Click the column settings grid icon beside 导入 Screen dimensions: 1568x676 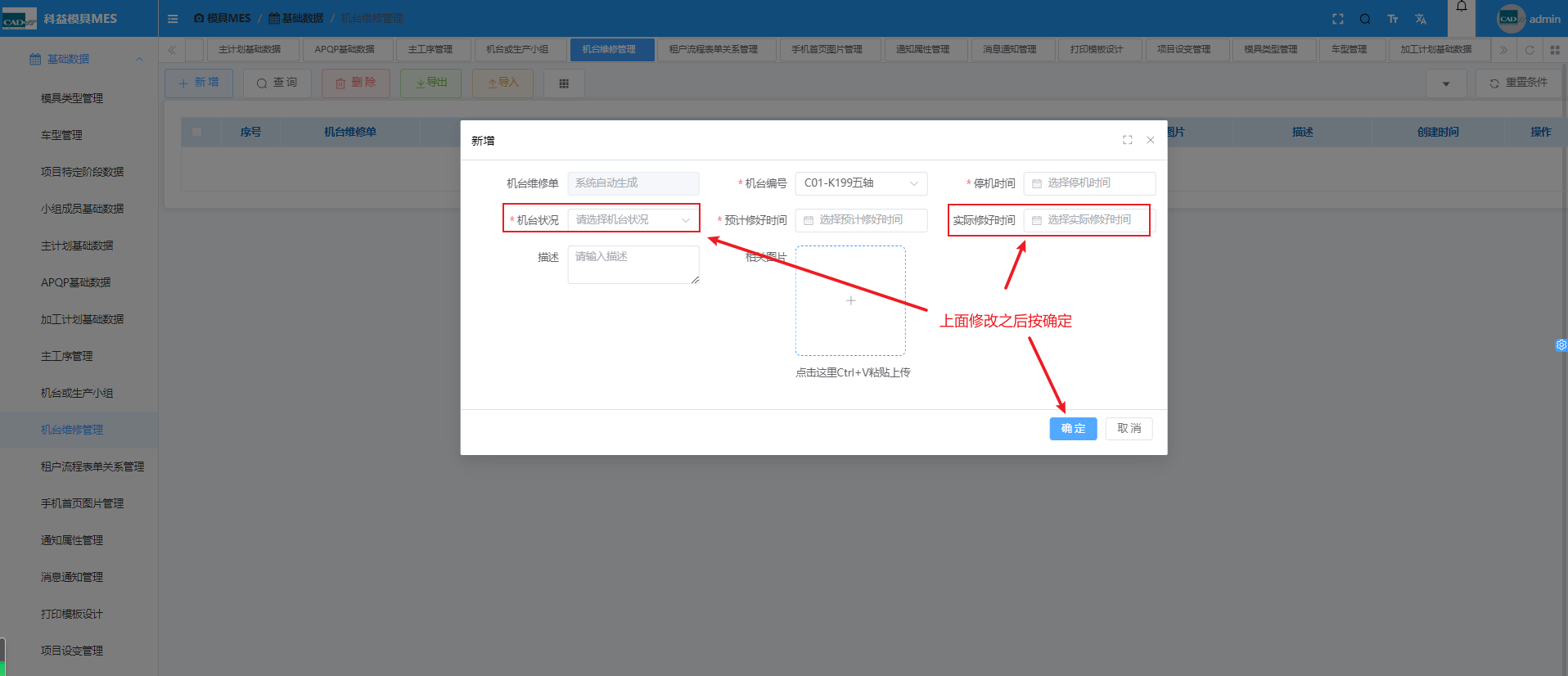564,83
